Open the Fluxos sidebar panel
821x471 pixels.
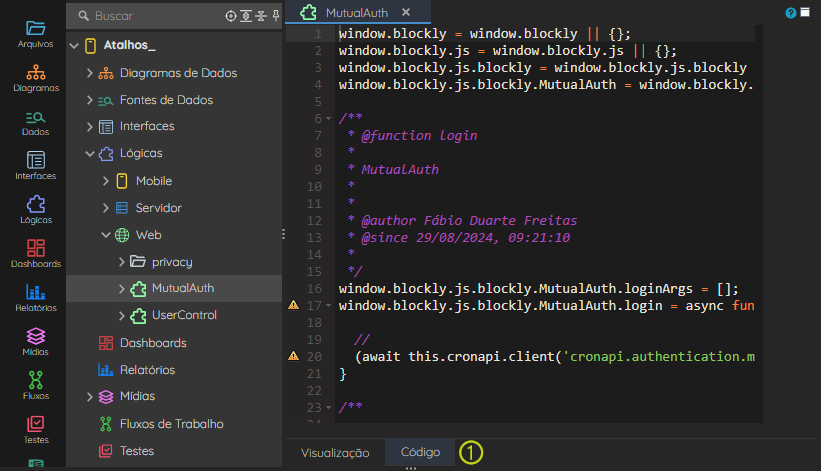click(x=36, y=386)
